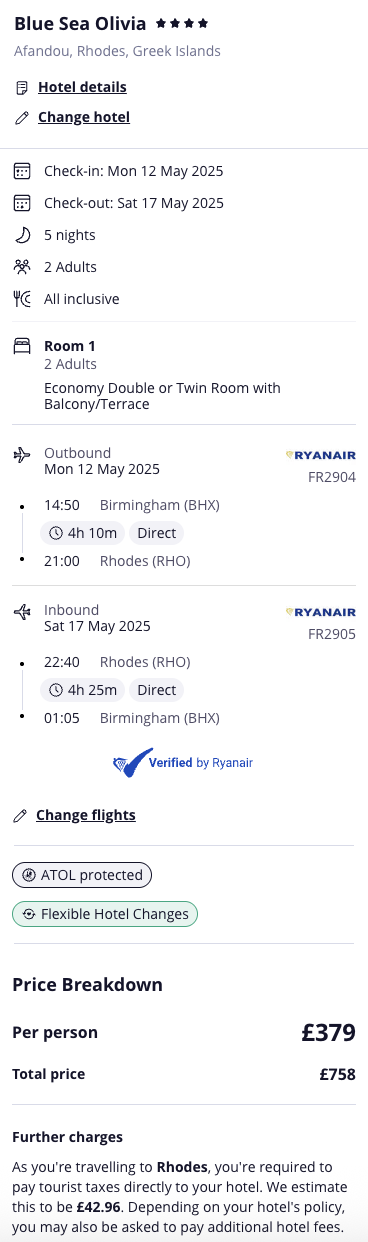
Task: Click the Flexible Hotel Changes badge
Action: coord(105,914)
